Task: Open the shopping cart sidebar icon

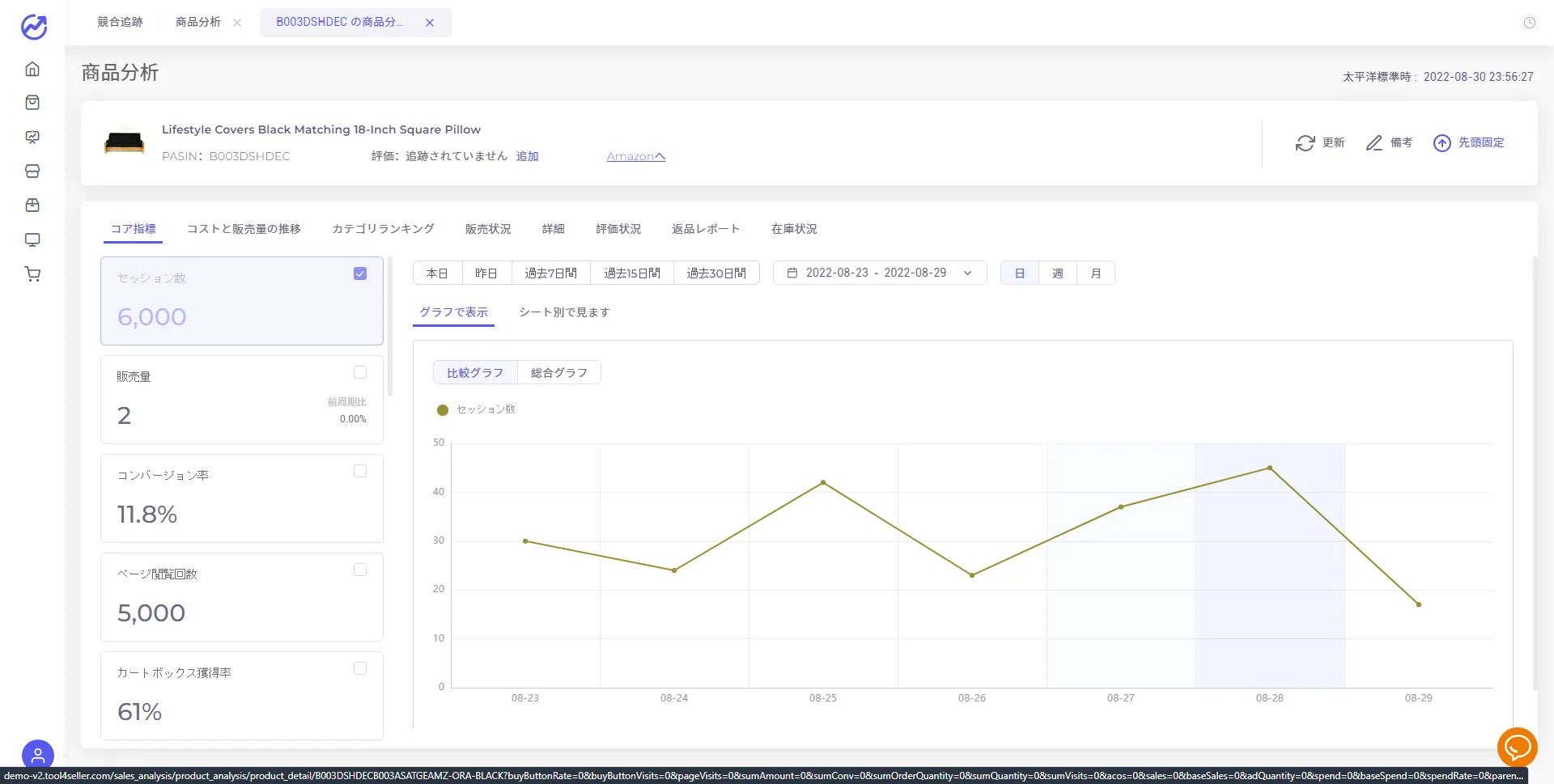Action: (x=32, y=274)
